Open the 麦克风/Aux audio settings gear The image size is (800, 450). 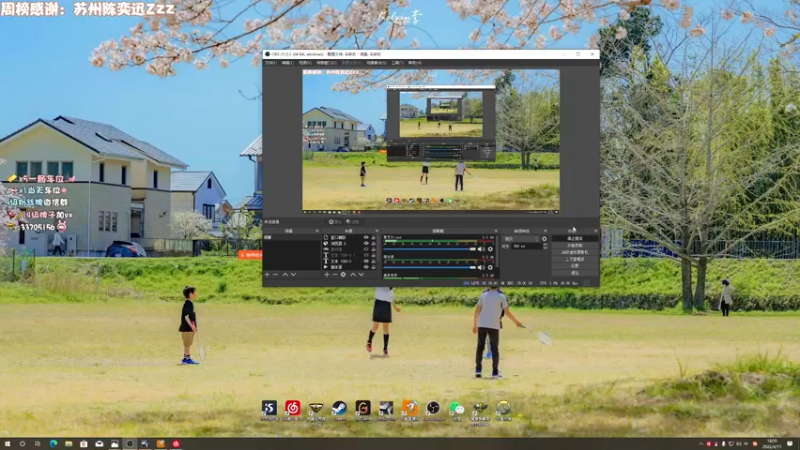490,249
